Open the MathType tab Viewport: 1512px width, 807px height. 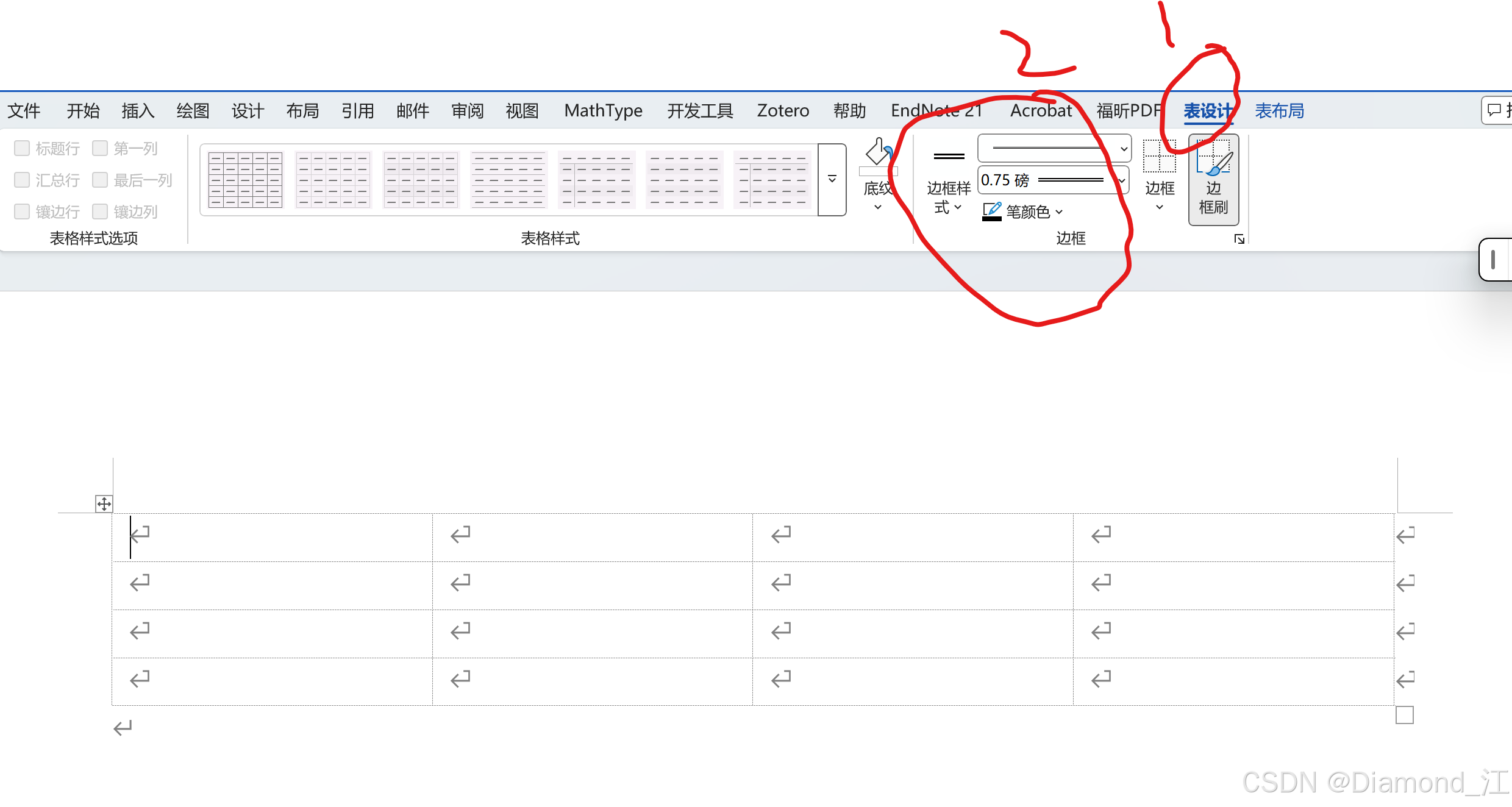click(x=603, y=111)
